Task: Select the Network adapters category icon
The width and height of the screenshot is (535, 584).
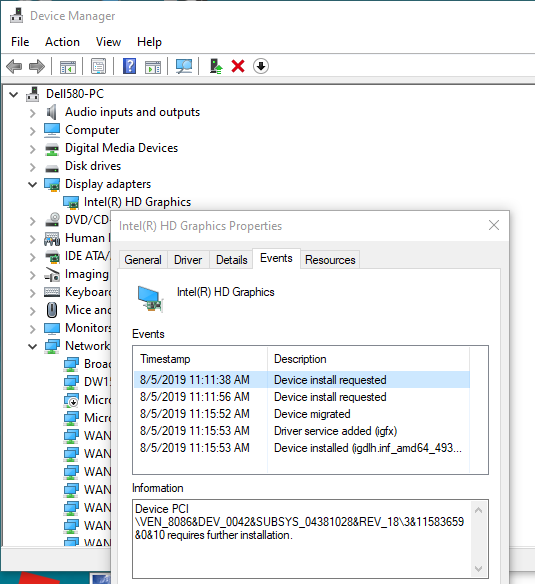Action: click(52, 346)
